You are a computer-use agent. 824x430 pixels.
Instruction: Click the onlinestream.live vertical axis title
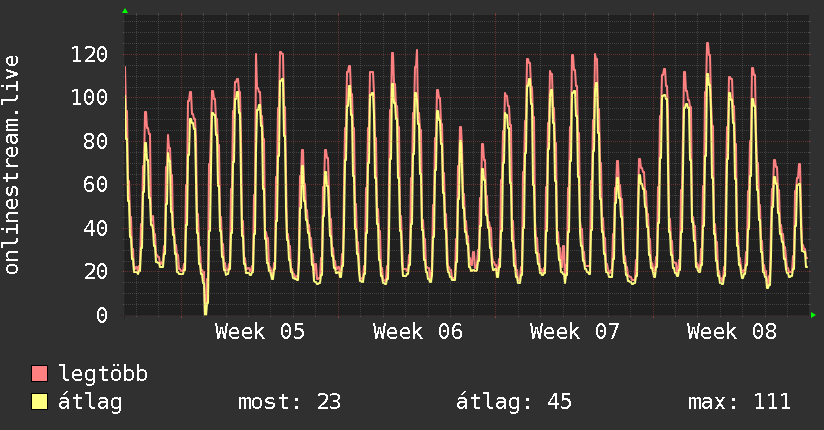[12, 165]
